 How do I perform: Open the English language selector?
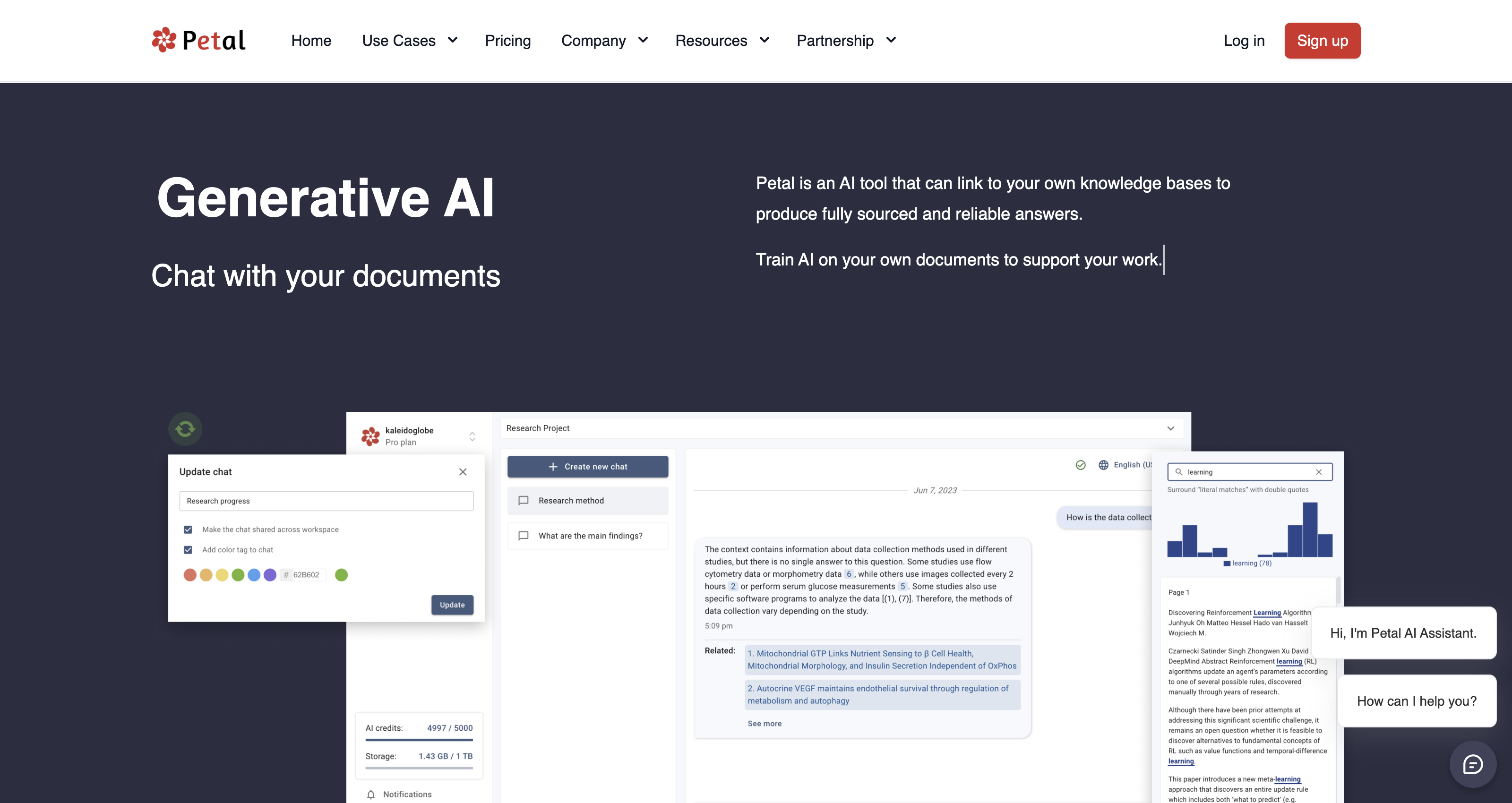(x=1125, y=465)
